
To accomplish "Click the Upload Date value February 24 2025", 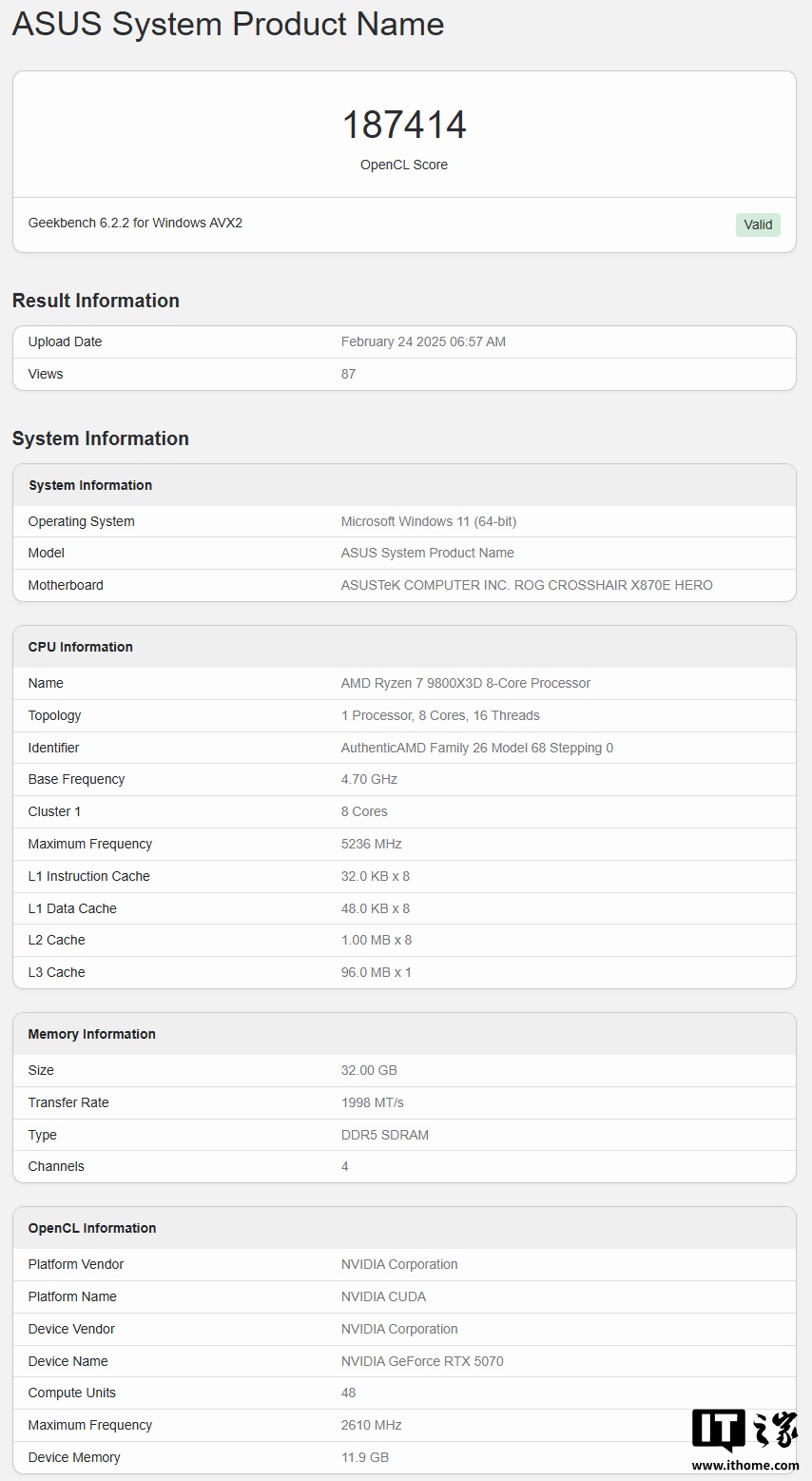I will (423, 341).
